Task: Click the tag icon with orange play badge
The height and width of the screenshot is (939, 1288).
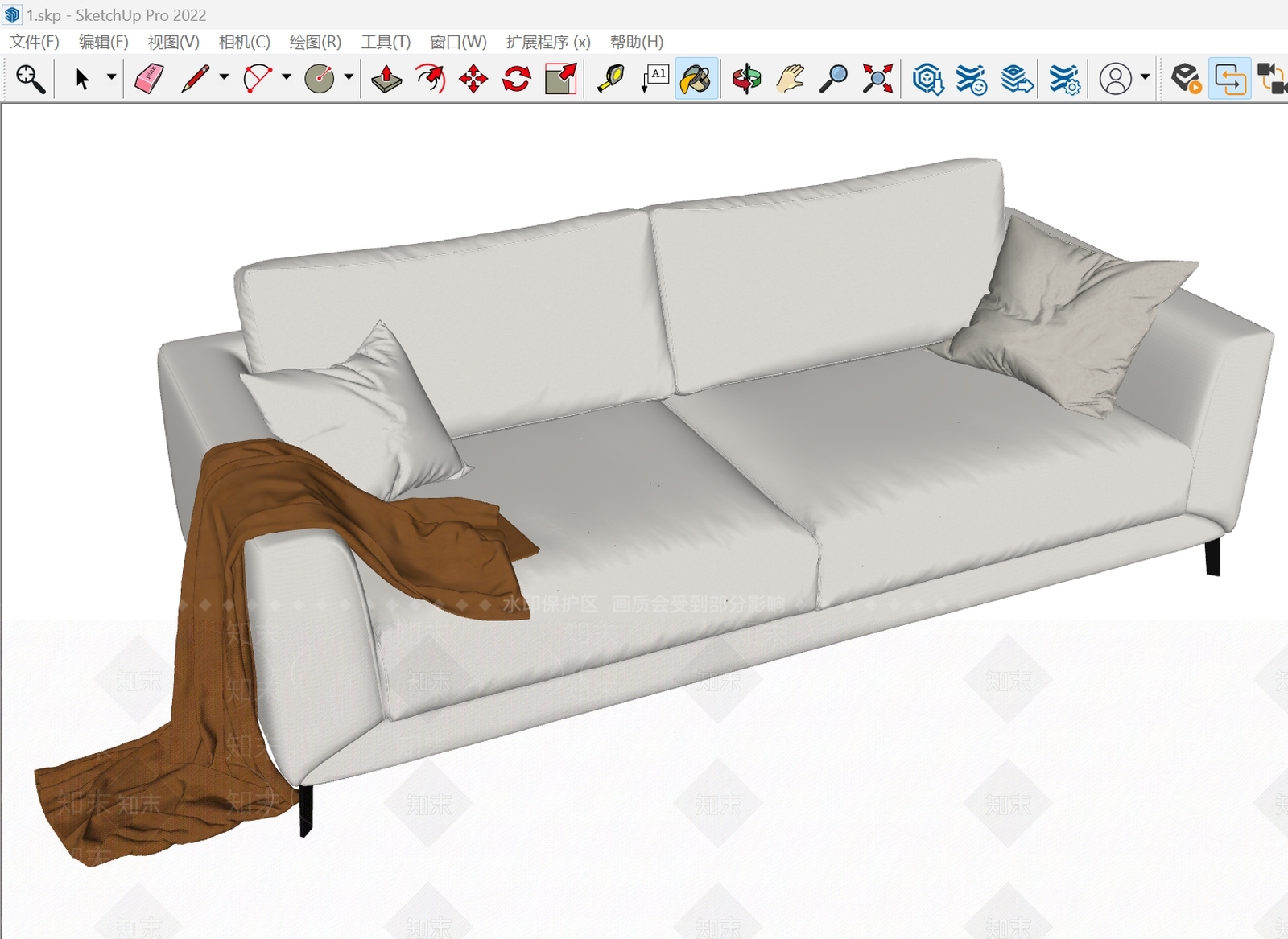Action: (1186, 79)
